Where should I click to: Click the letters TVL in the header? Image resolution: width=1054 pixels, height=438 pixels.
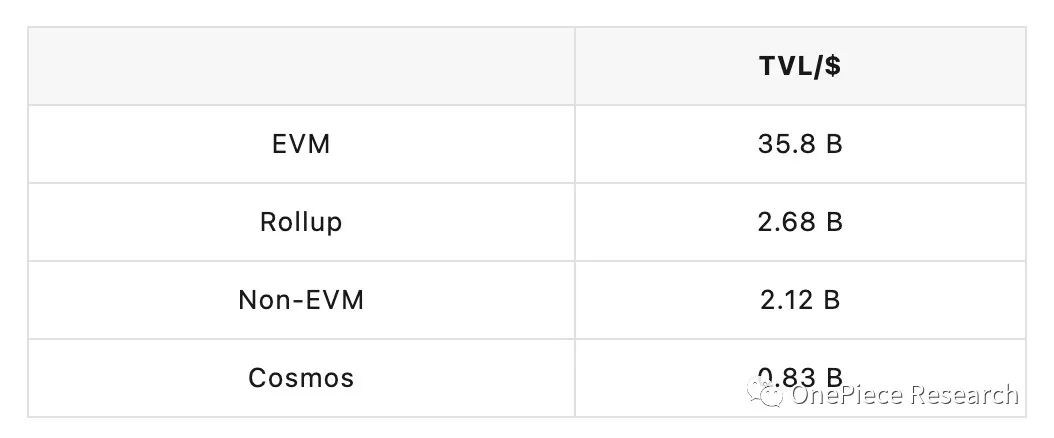coord(784,66)
